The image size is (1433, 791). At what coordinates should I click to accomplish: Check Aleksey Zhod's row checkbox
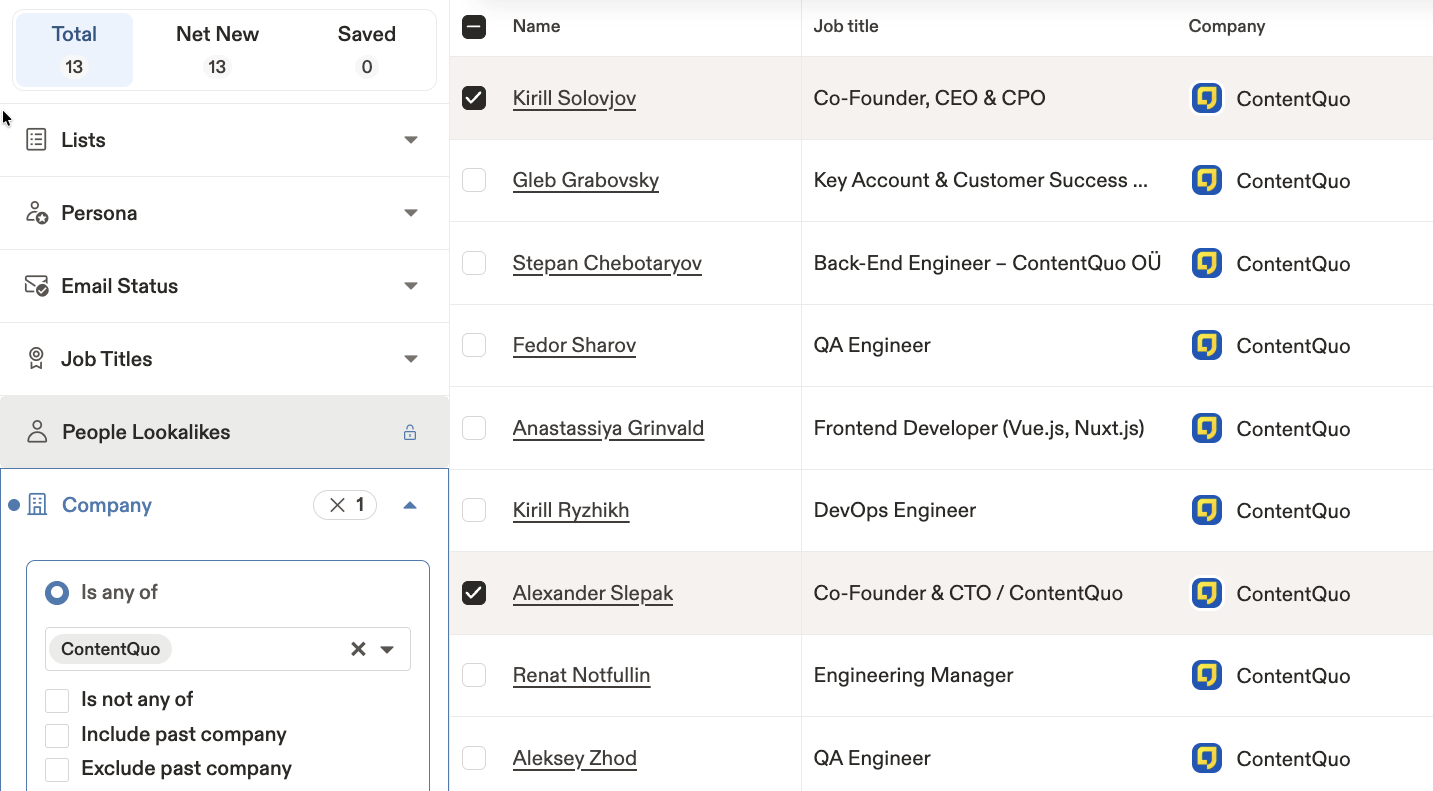tap(474, 758)
